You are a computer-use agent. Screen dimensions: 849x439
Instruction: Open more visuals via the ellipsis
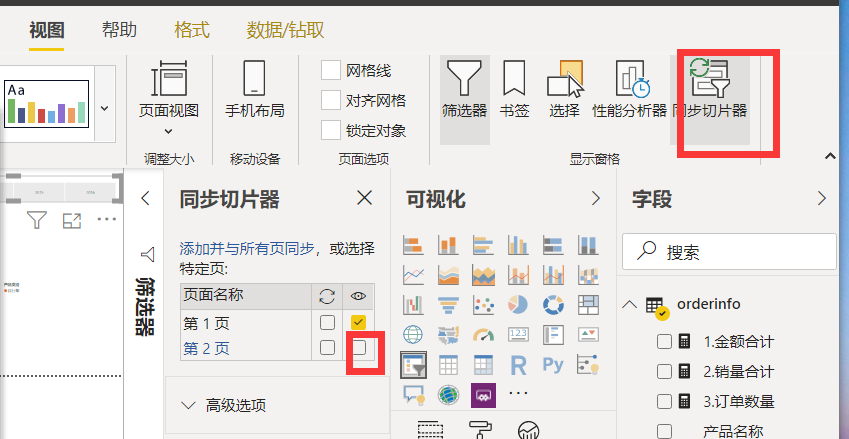[518, 393]
